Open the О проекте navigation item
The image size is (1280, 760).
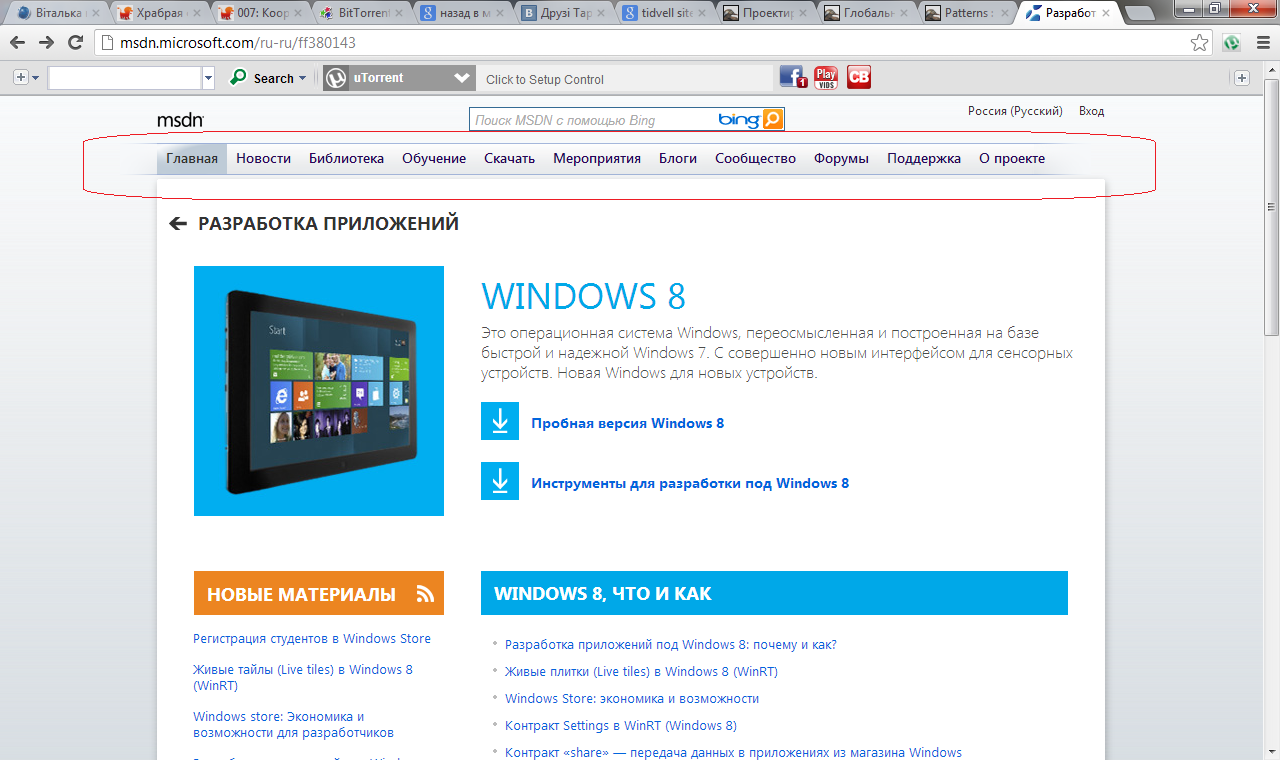(x=1012, y=158)
